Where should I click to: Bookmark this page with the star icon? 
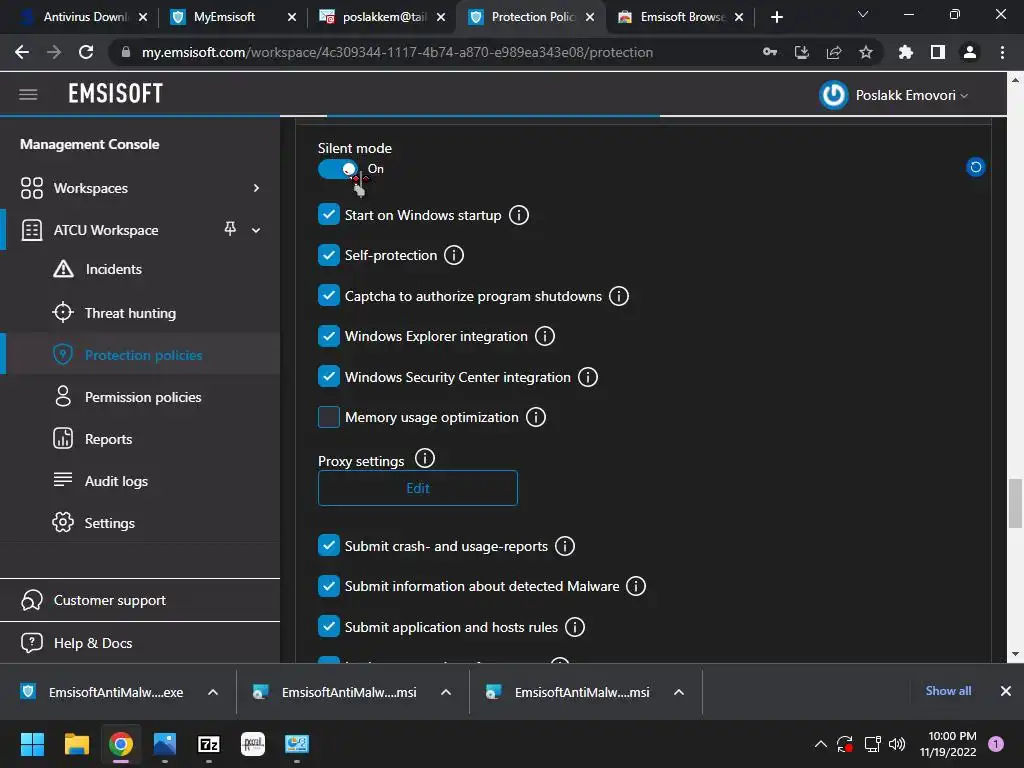(866, 52)
